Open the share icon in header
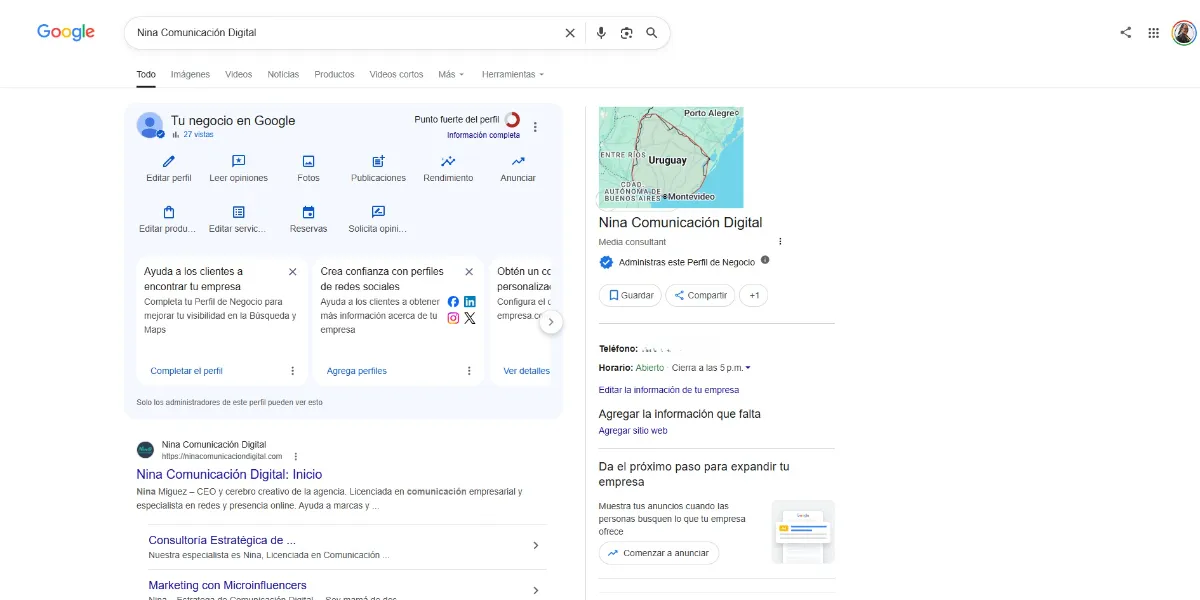 pos(1126,32)
